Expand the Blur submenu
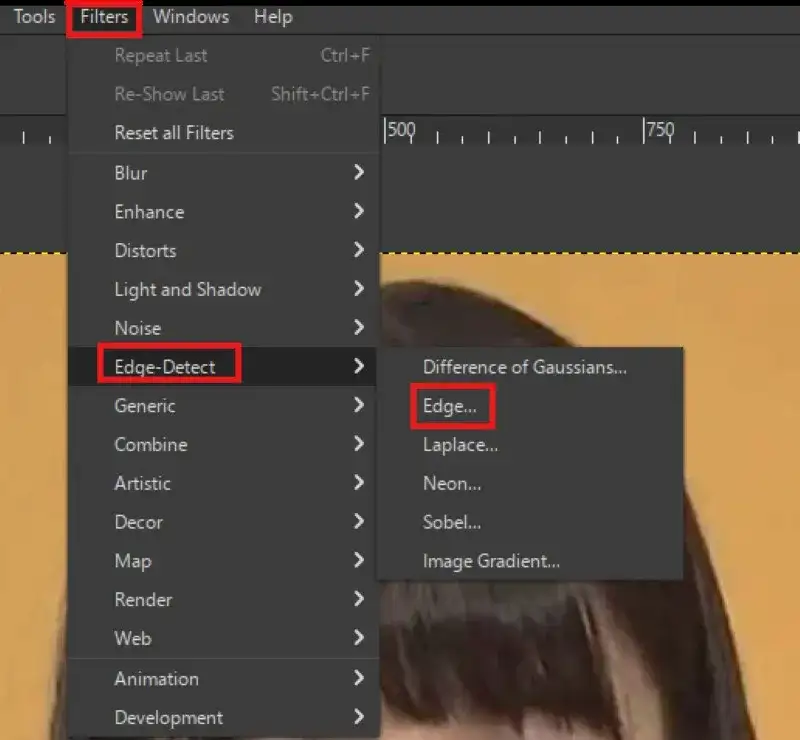 [132, 173]
